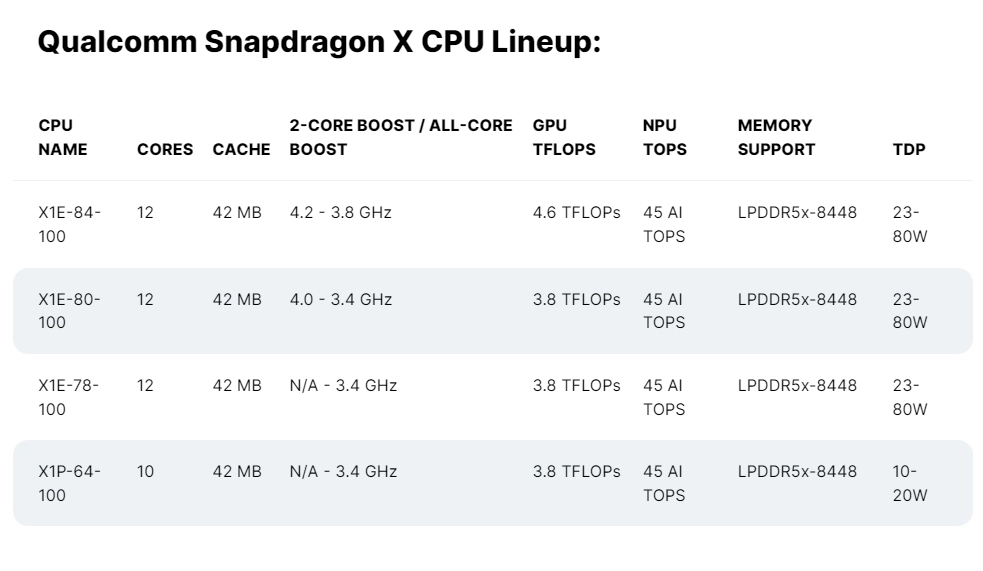Click the 10 cores cell for X1P-64-100
Screen dimensions: 983x571
coord(146,472)
